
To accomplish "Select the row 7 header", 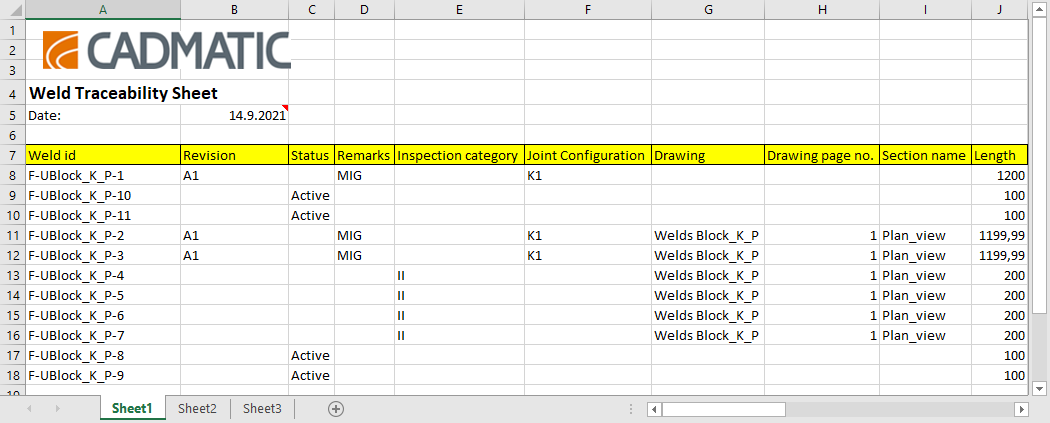I will pyautogui.click(x=12, y=155).
